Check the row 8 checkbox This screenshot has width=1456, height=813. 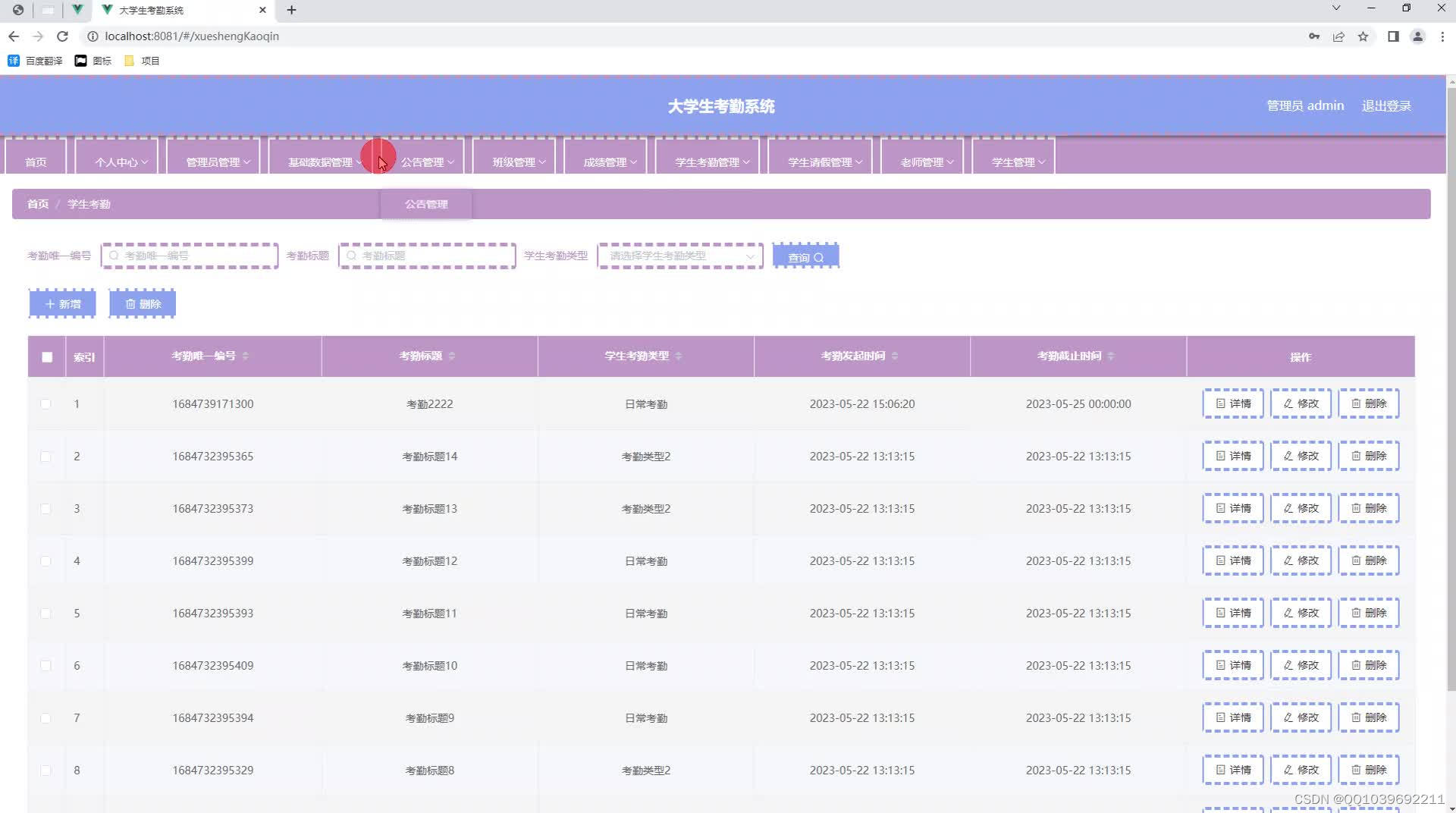pos(45,771)
